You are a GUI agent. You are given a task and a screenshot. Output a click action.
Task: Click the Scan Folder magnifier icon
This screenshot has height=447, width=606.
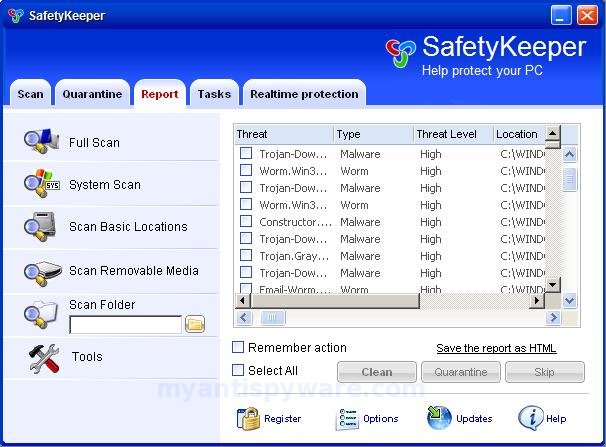(x=41, y=315)
